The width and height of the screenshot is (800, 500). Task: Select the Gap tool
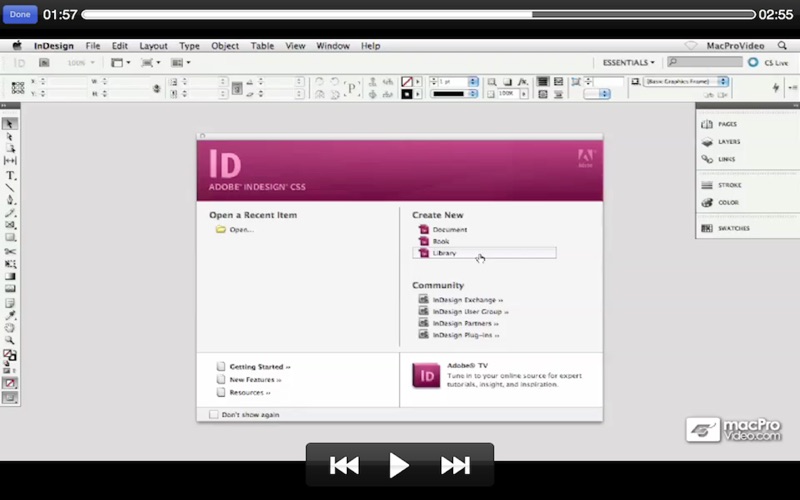(x=10, y=161)
